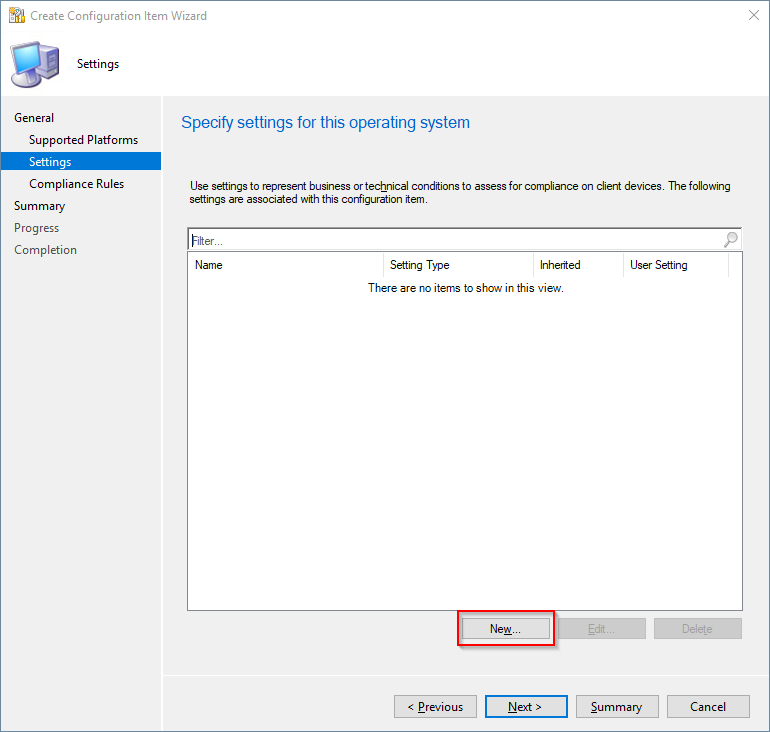The image size is (770, 732).
Task: Select the Settings wizard step
Action: pyautogui.click(x=81, y=162)
